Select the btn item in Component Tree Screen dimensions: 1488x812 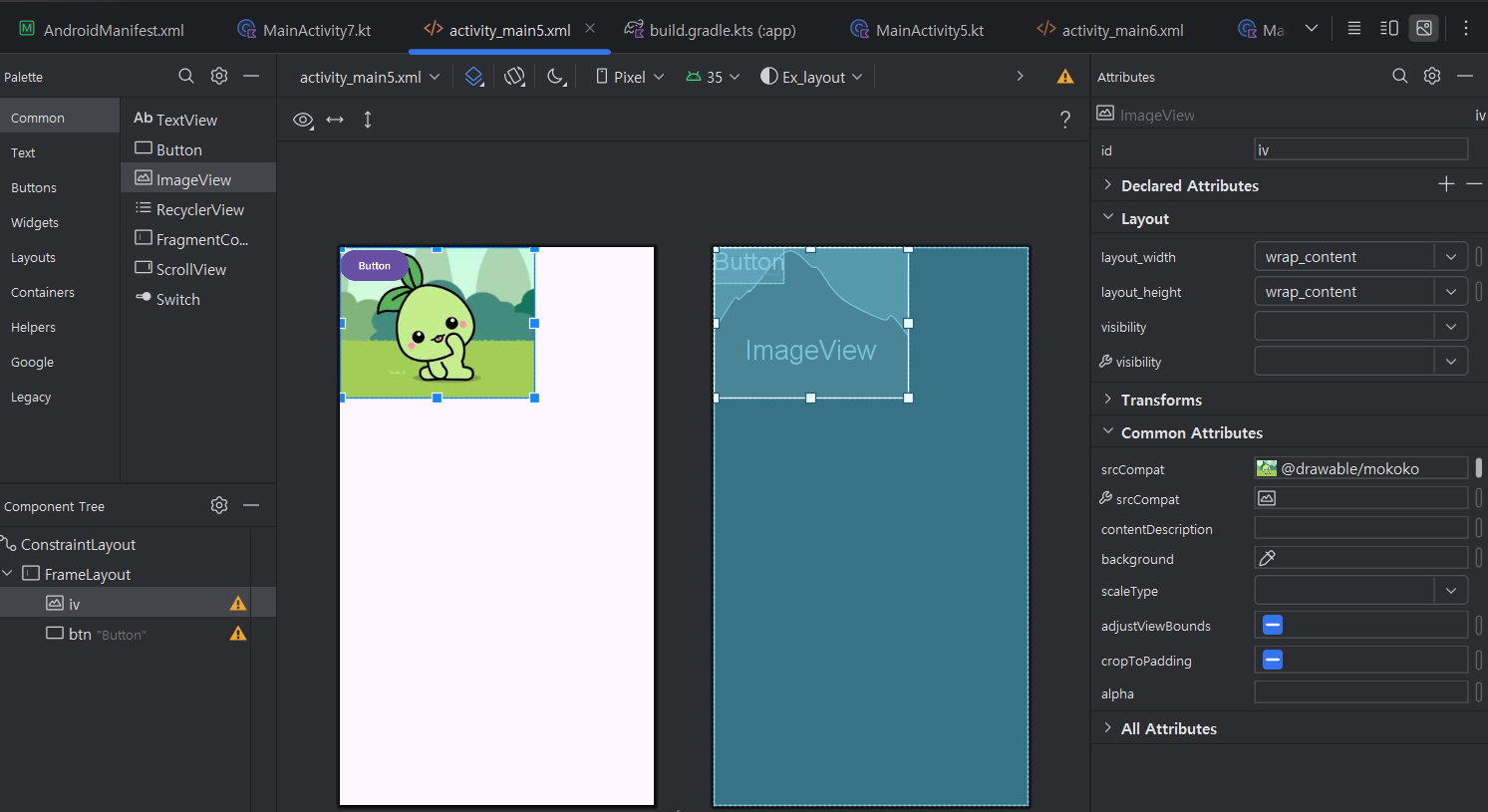pos(80,634)
